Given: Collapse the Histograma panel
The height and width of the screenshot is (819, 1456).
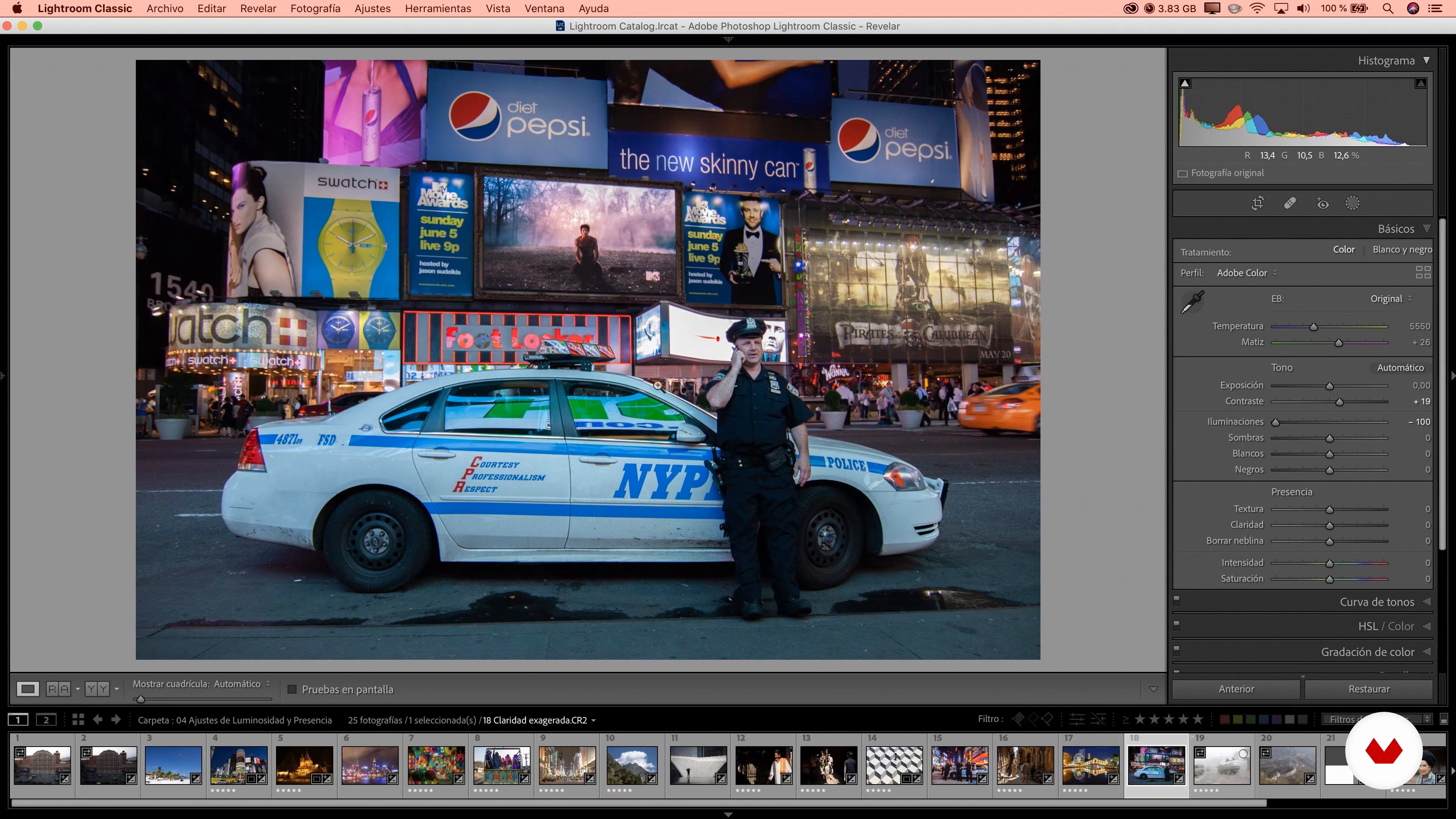Looking at the screenshot, I should point(1426,60).
